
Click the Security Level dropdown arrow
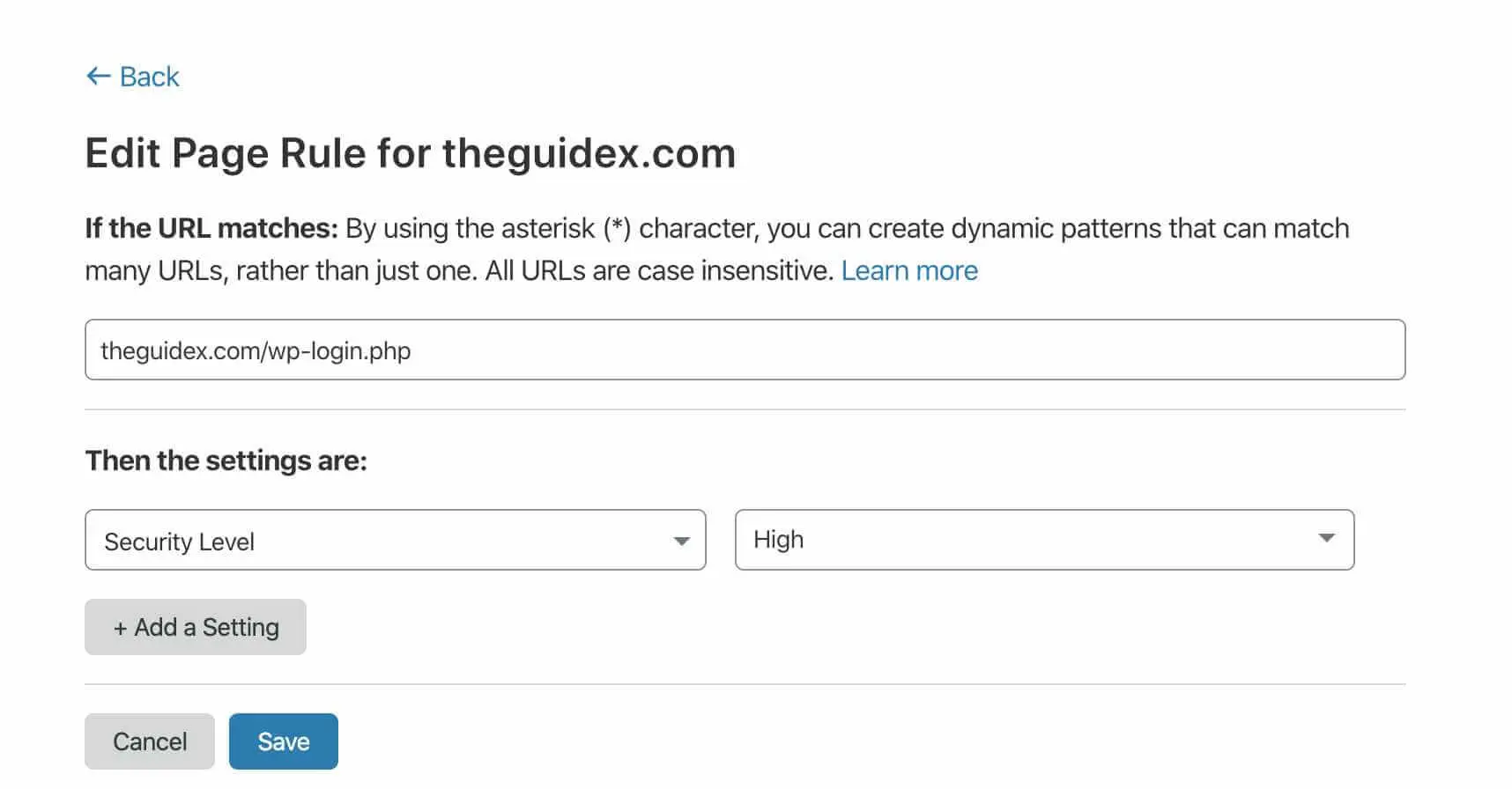681,541
